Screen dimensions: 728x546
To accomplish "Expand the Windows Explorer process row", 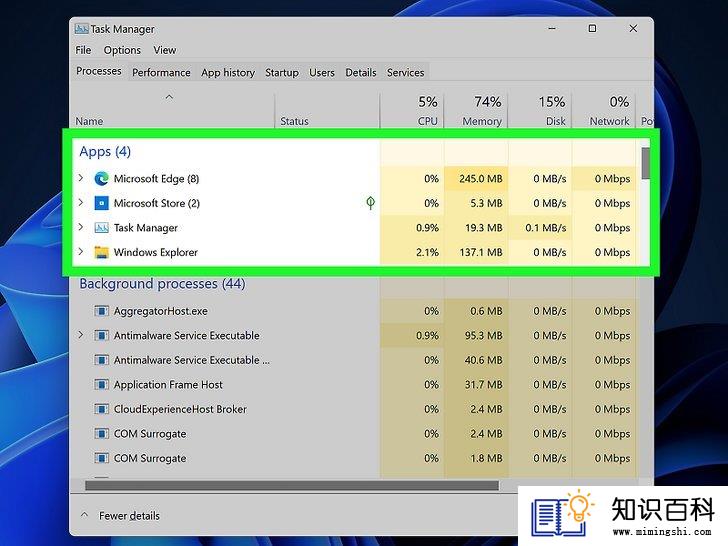I will pos(81,252).
